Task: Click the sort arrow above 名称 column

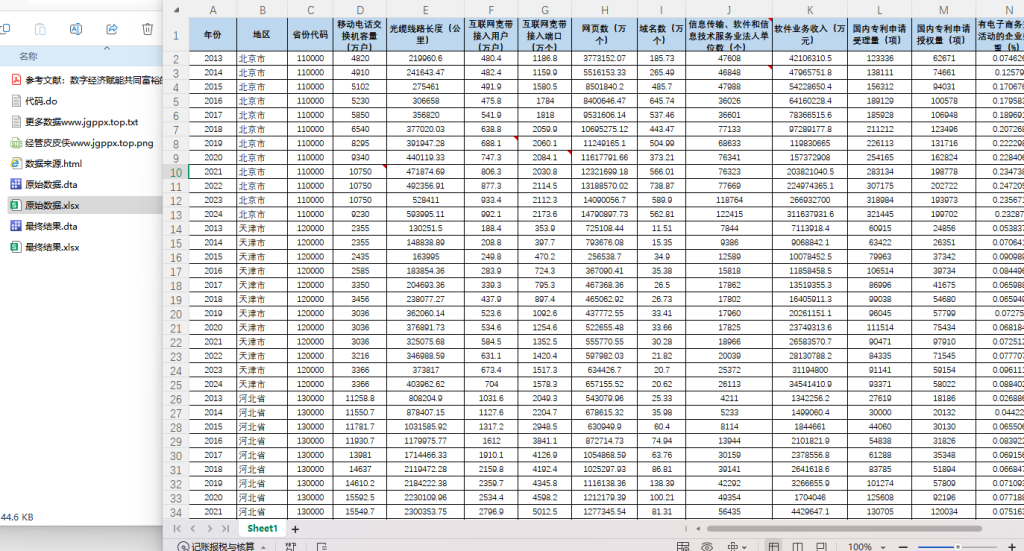Action: (x=107, y=48)
